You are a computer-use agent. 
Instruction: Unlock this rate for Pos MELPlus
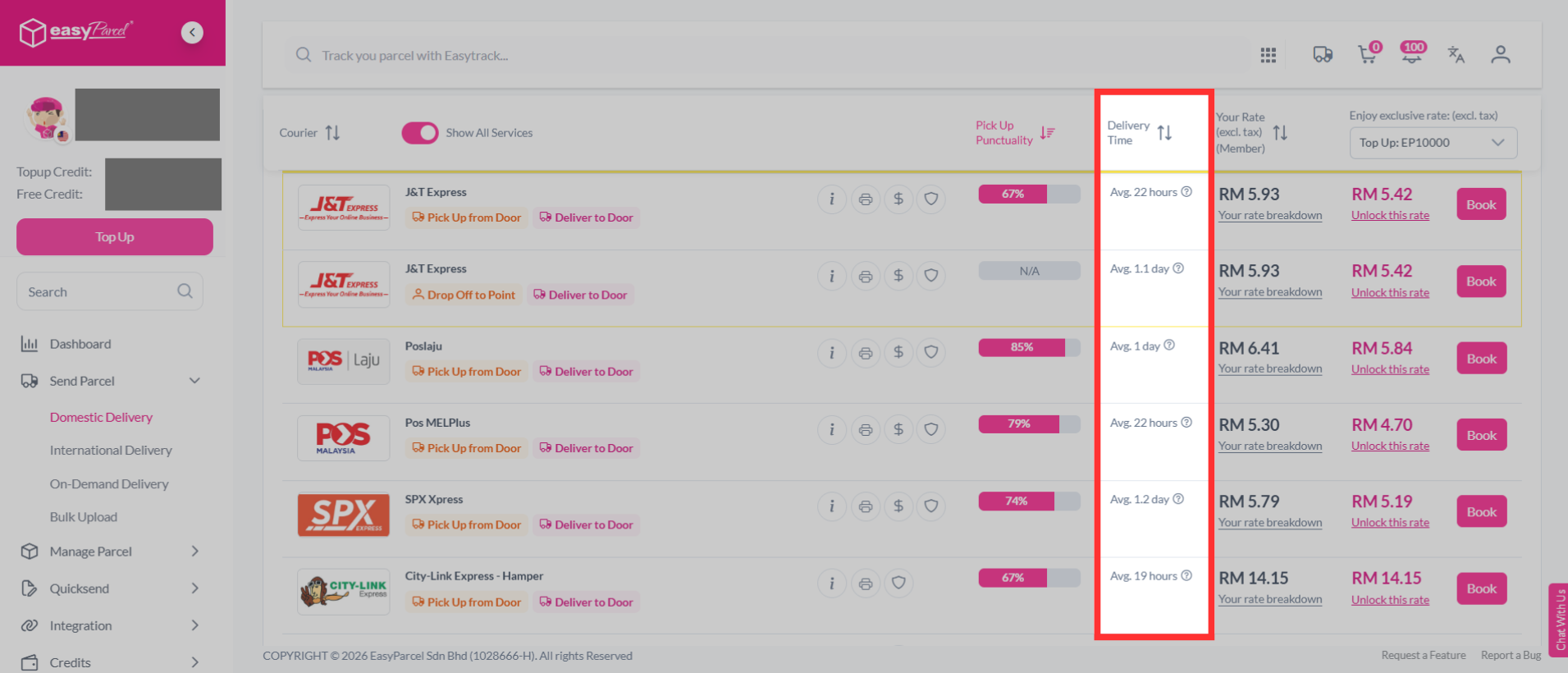point(1390,446)
